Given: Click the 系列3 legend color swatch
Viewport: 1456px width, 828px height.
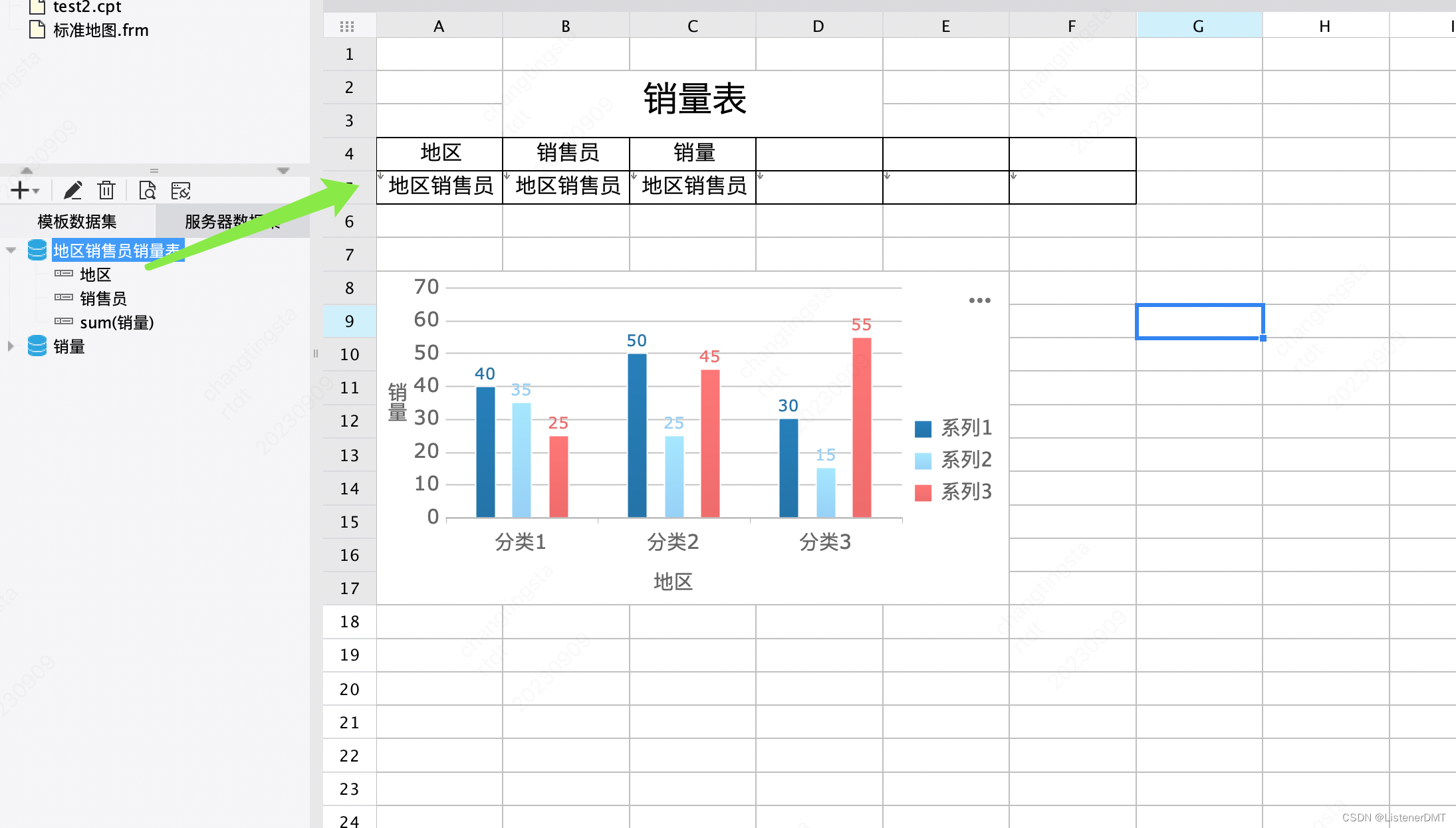Looking at the screenshot, I should click(x=923, y=492).
